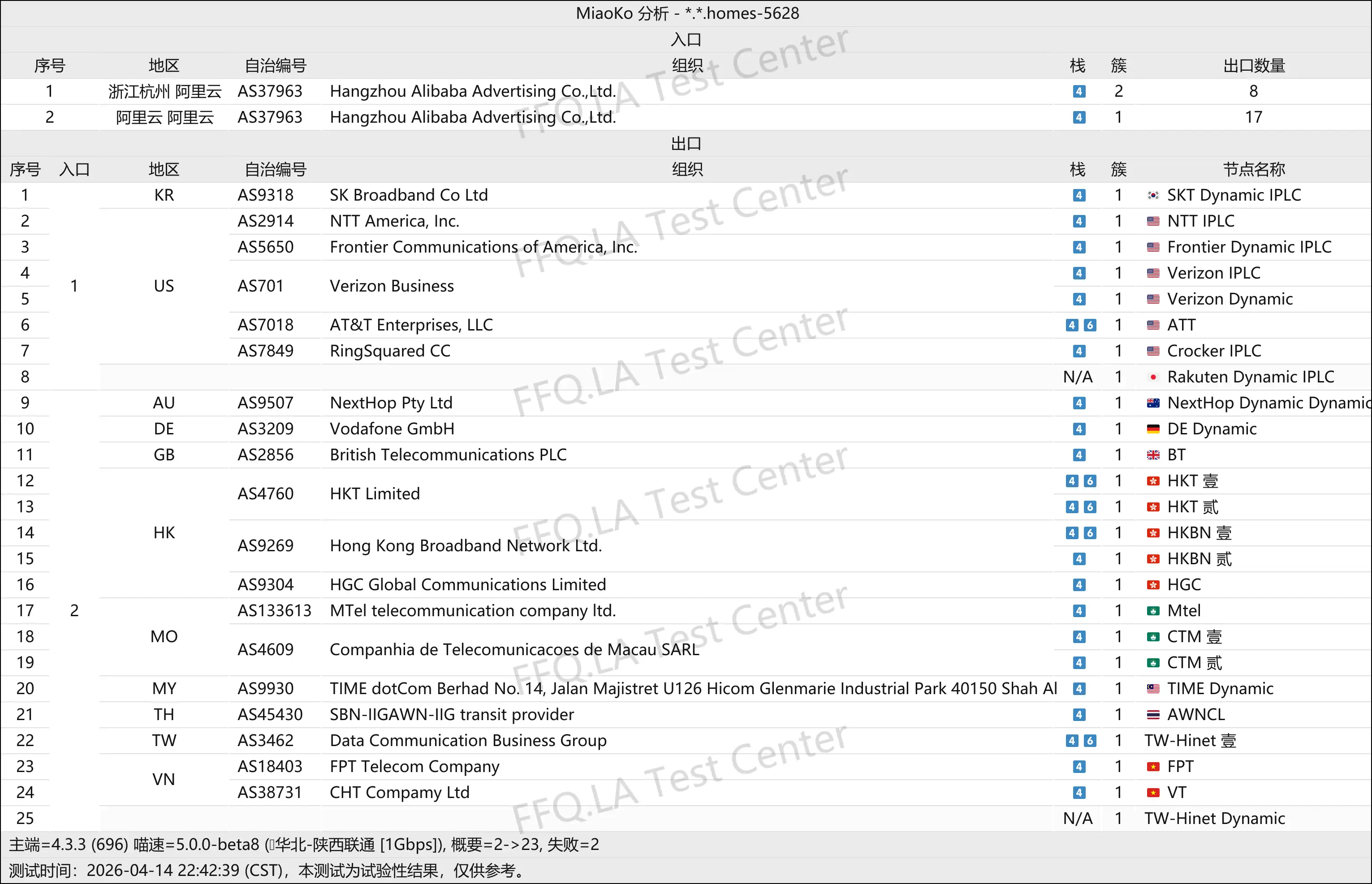Click the Vietnam flag beside VT

pyautogui.click(x=1152, y=793)
